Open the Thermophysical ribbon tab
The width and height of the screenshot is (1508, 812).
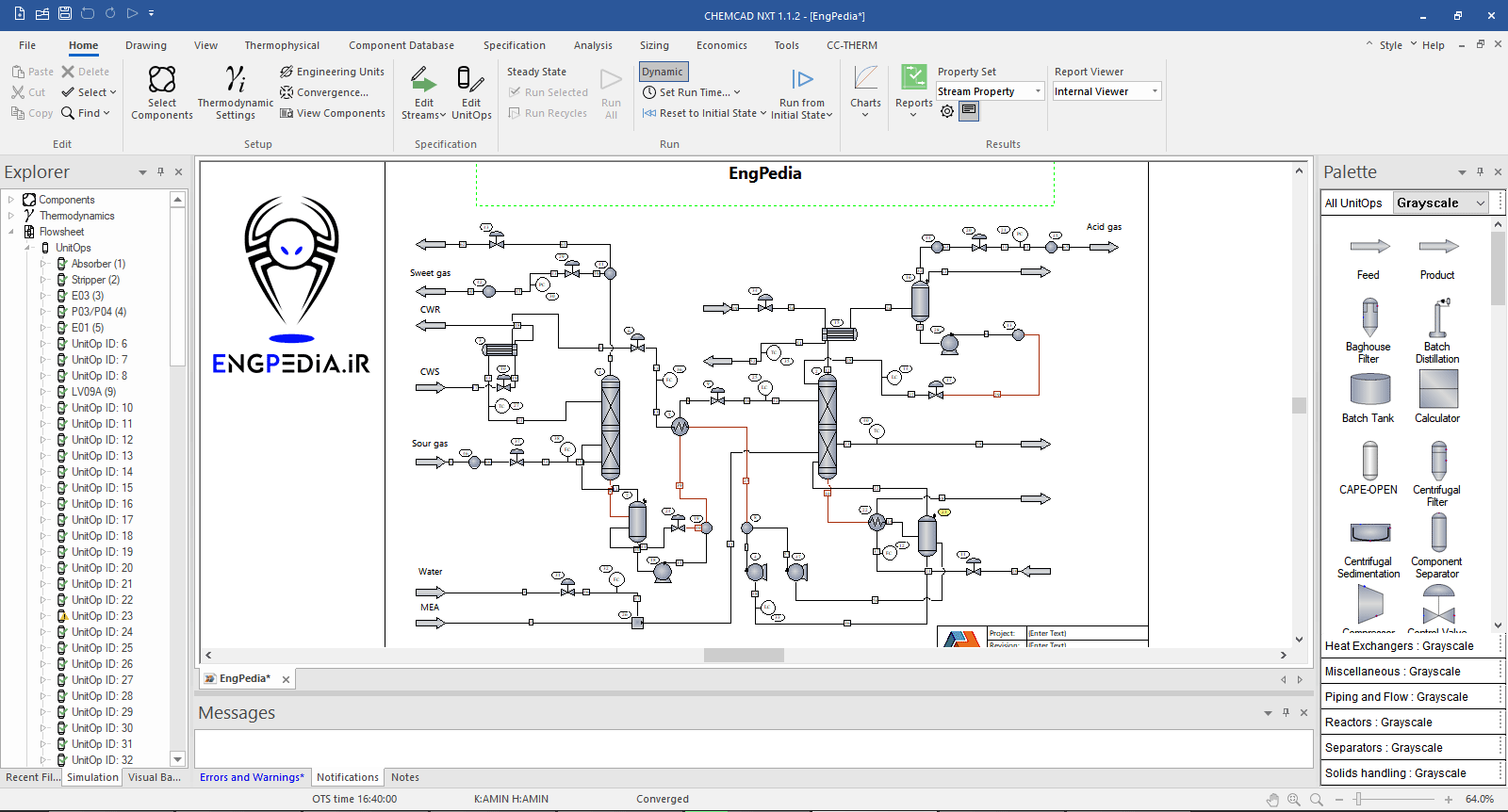point(282,45)
